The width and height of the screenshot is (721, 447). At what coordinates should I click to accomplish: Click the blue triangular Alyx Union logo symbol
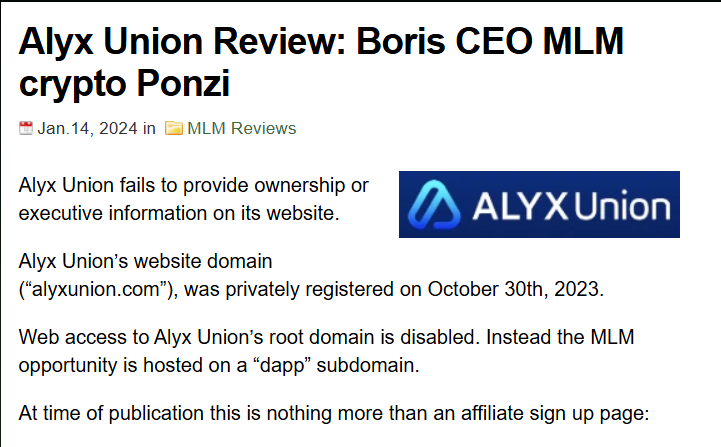tap(434, 205)
